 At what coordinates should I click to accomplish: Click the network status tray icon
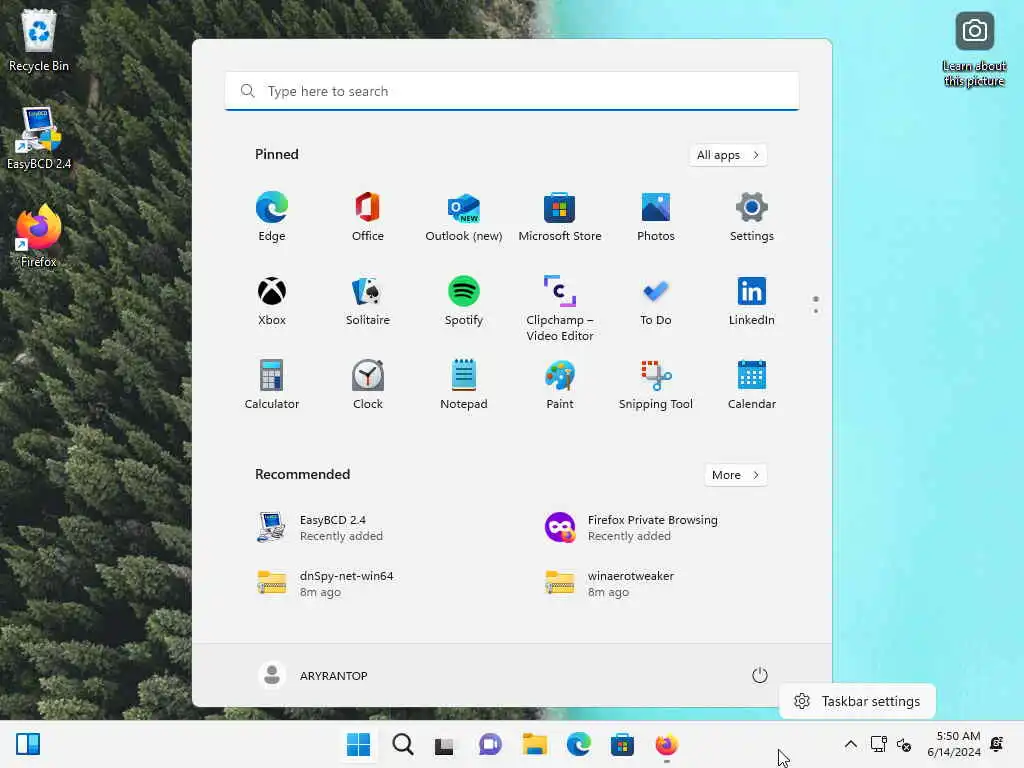coord(878,744)
